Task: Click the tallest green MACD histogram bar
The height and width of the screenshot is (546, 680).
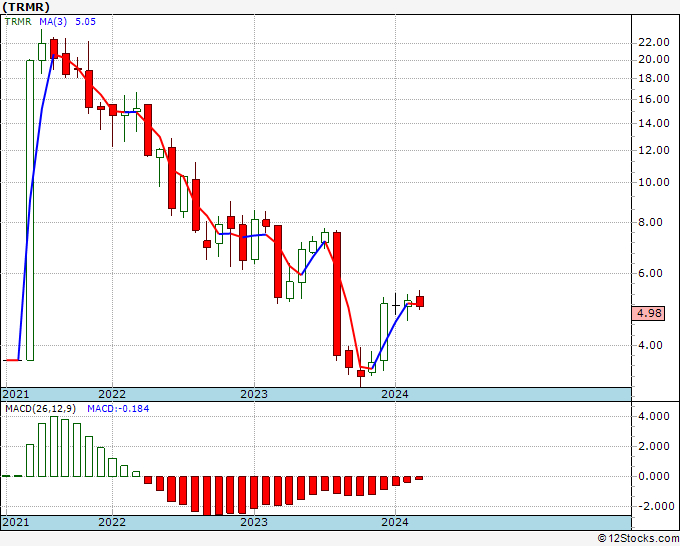Action: (54, 446)
